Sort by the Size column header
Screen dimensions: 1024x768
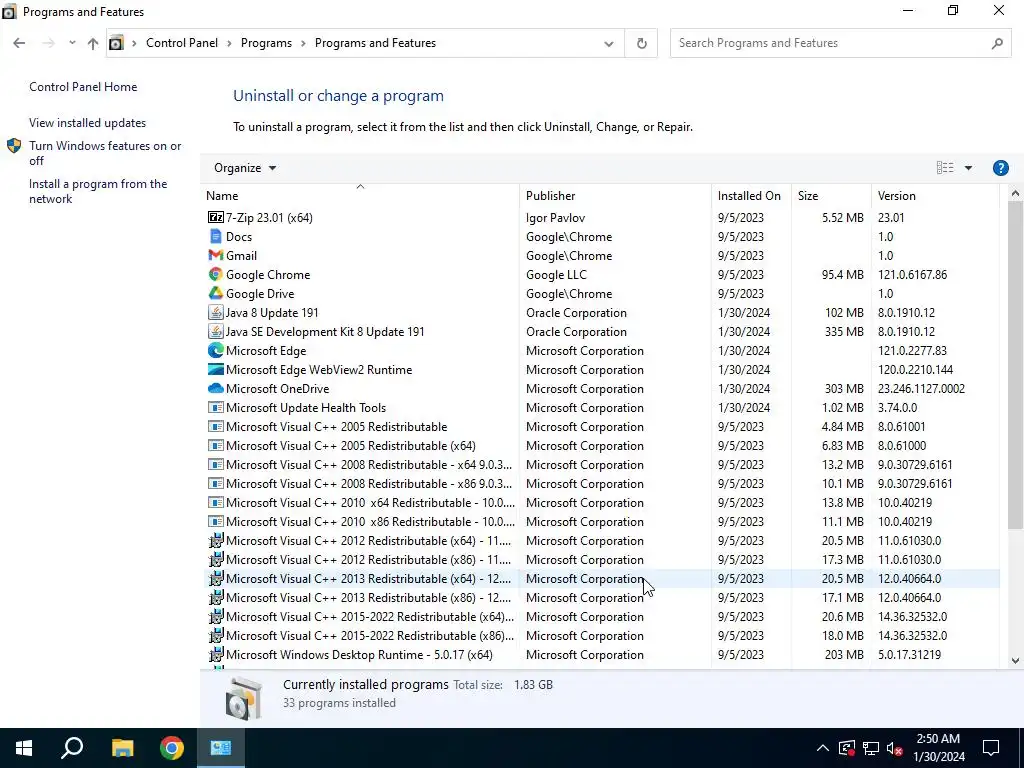pyautogui.click(x=831, y=195)
